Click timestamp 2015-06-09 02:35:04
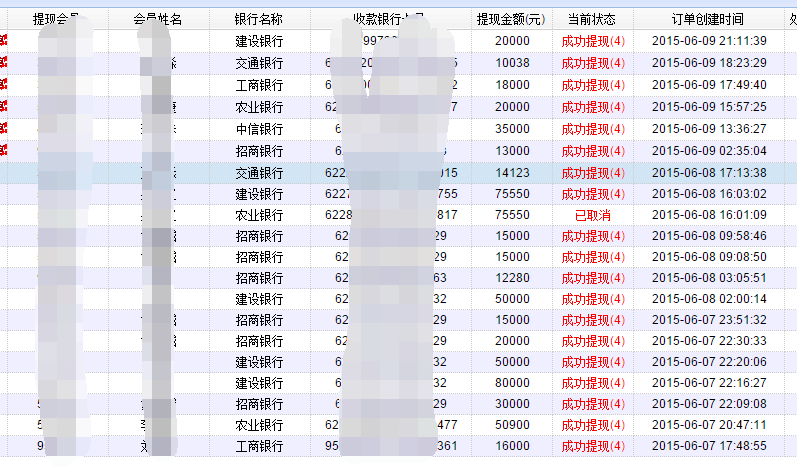 click(x=709, y=151)
